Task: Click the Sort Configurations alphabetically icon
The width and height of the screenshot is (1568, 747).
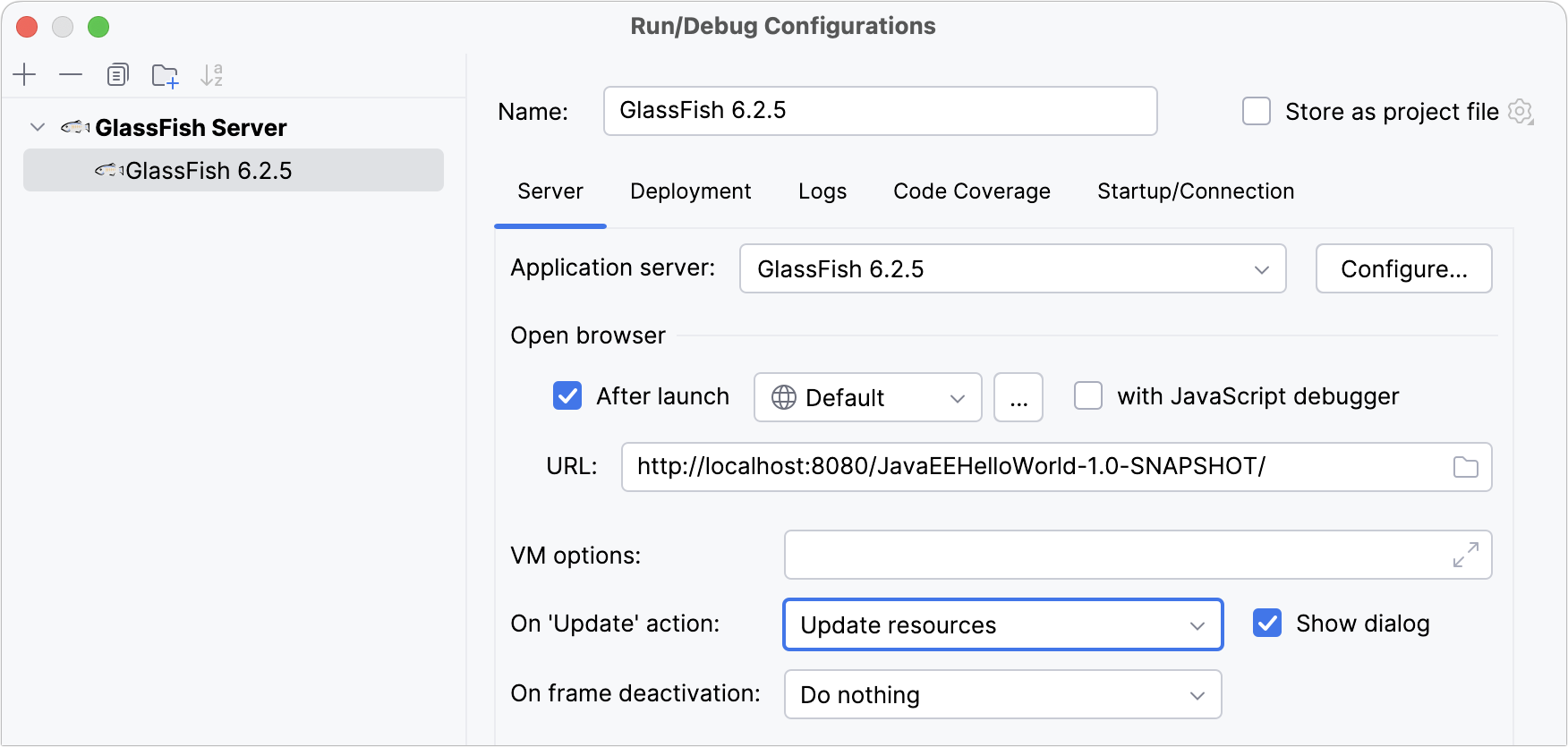Action: coord(211,75)
